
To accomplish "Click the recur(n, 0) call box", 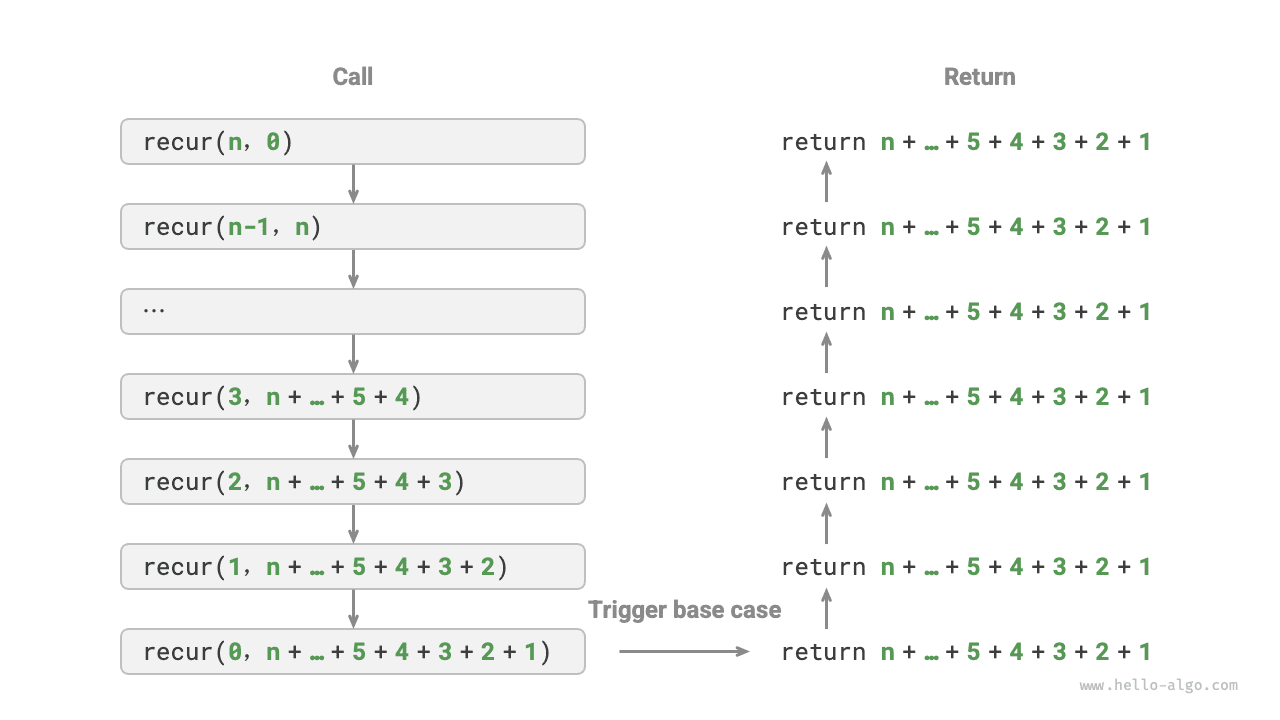I will coord(352,142).
